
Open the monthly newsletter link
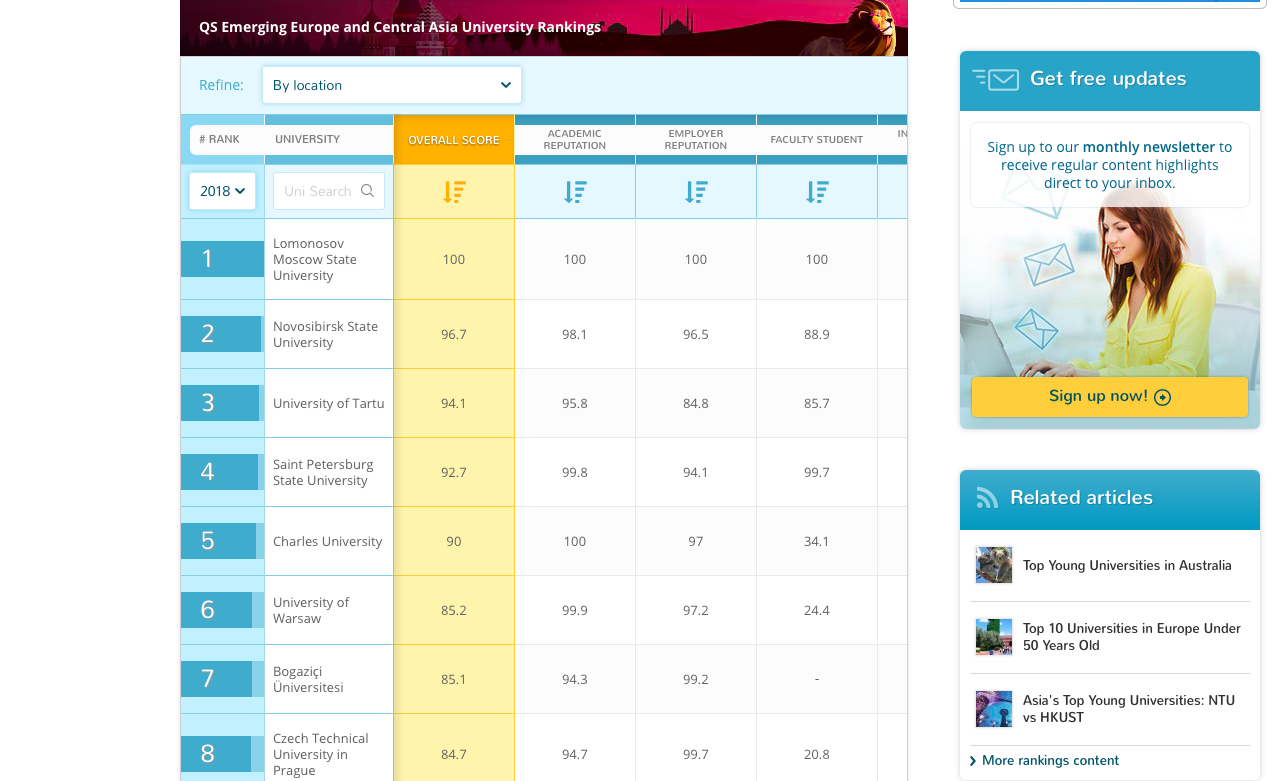click(x=1149, y=147)
